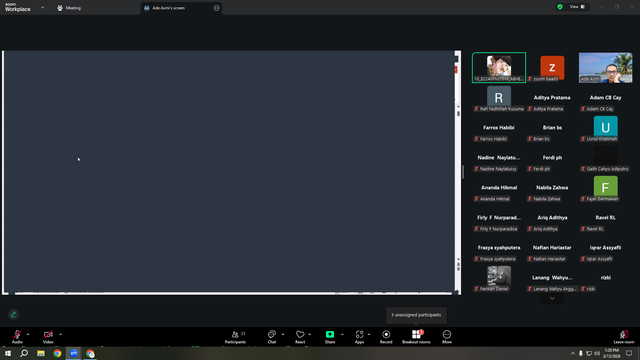
Task: Select the Ravel RL participant tile
Action: coord(606,218)
